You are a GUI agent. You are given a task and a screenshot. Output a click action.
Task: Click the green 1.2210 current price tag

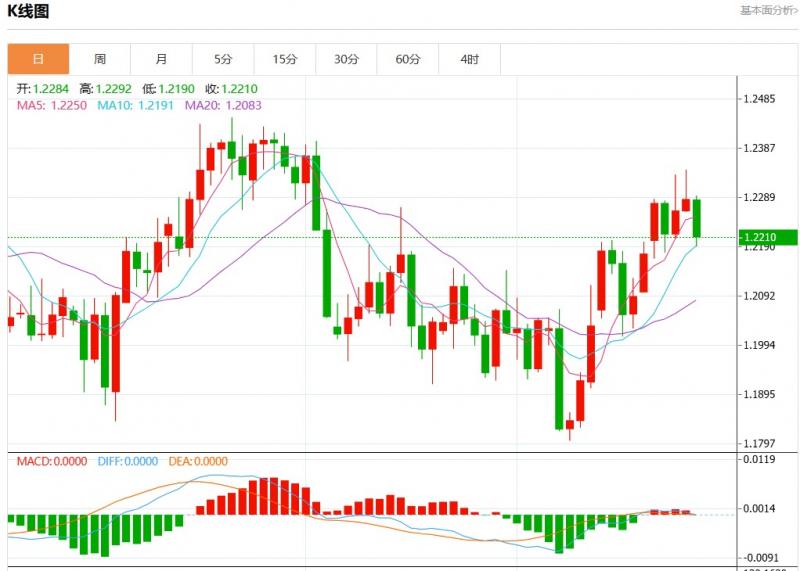click(767, 237)
